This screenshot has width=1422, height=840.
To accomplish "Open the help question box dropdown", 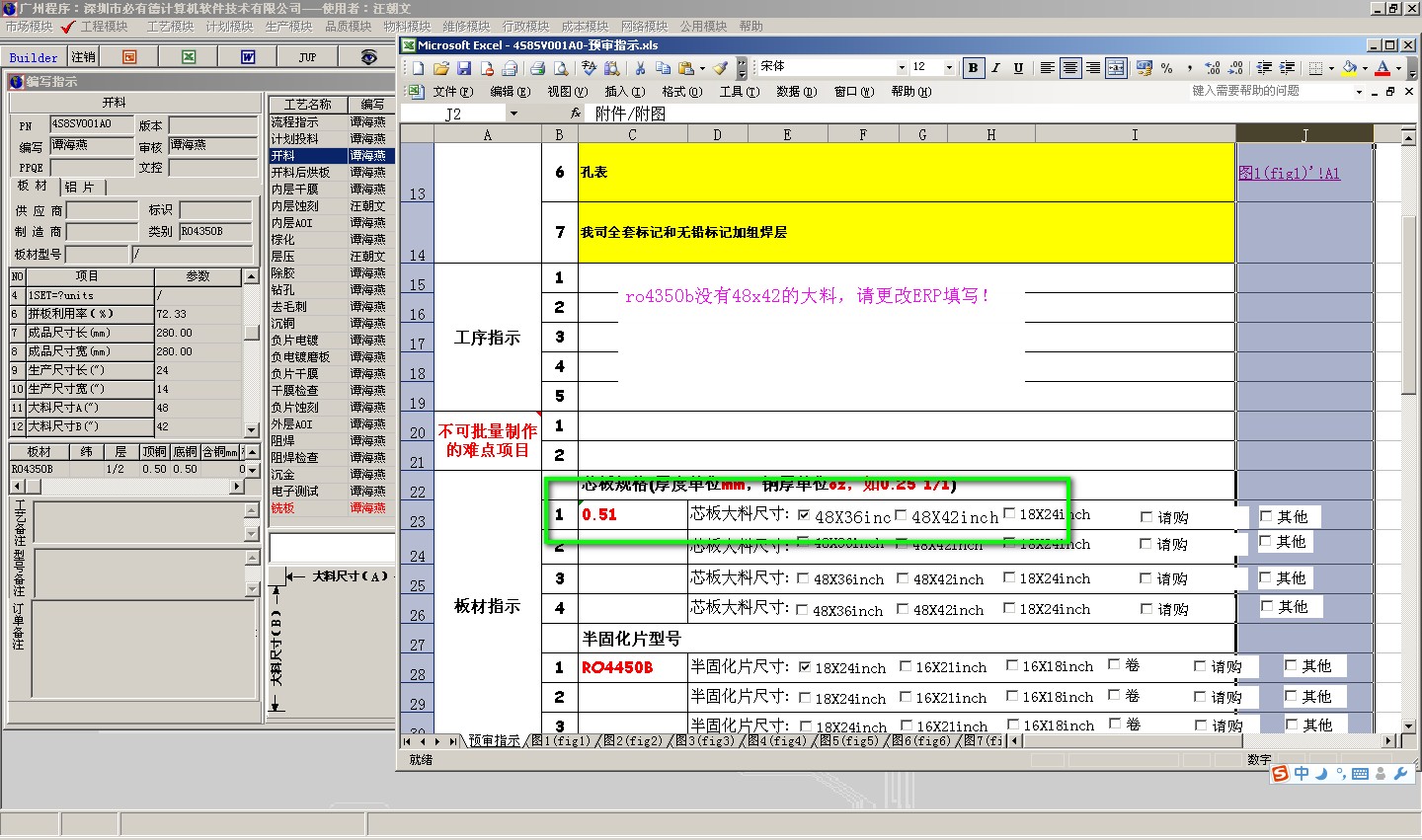I will [1360, 92].
